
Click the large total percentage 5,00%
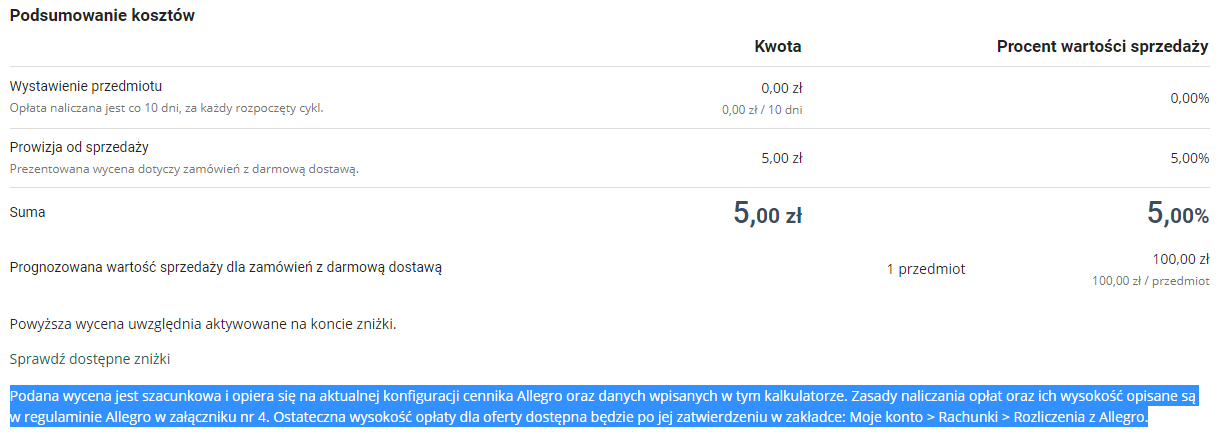point(1177,213)
